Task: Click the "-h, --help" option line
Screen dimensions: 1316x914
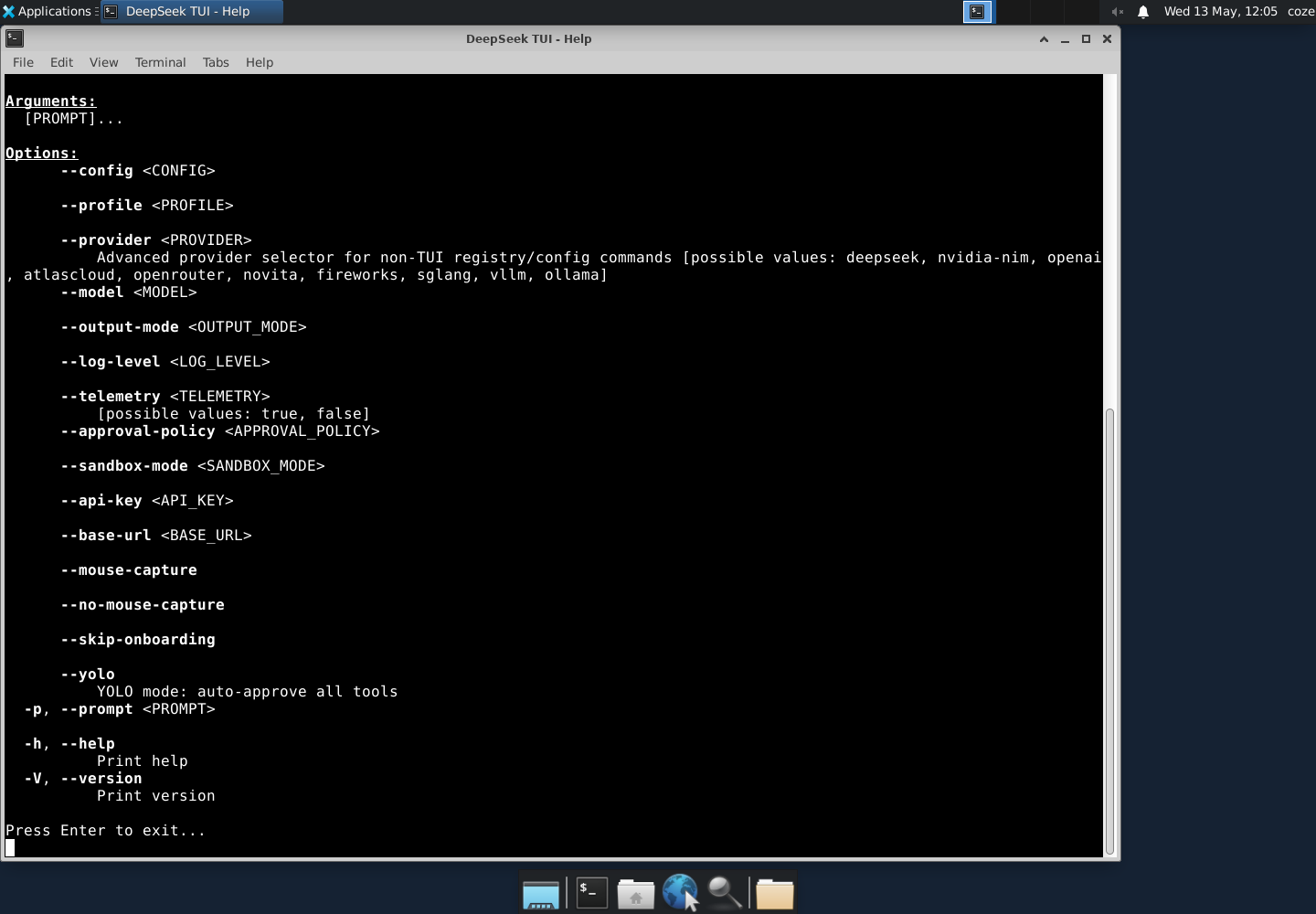Action: 69,744
